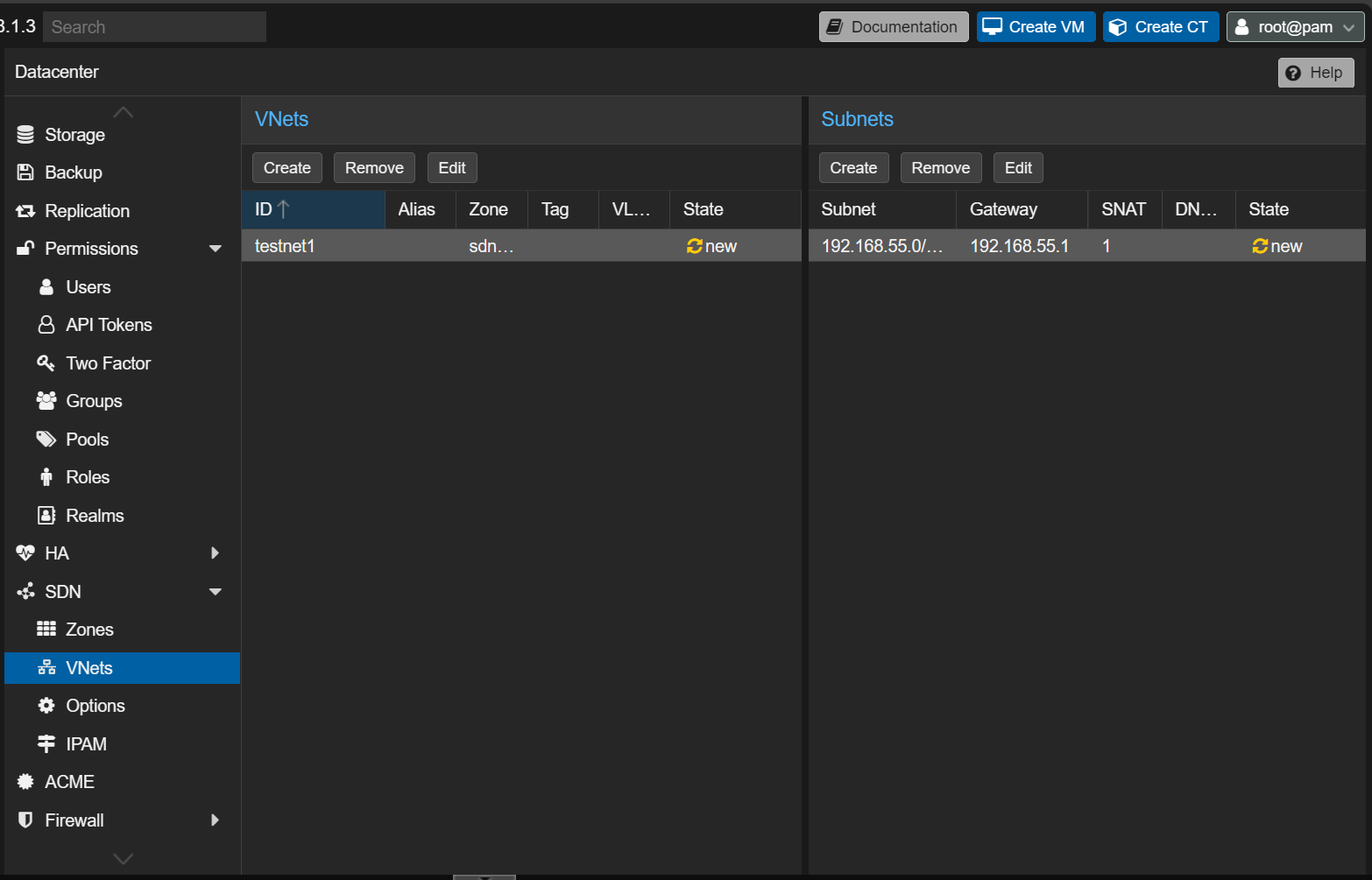The image size is (1372, 880).
Task: Click the Create CT button
Action: coord(1161,27)
